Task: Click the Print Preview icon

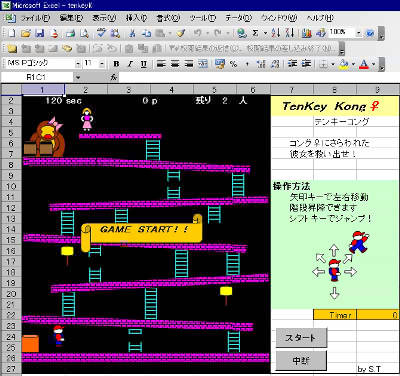Action: click(84, 33)
